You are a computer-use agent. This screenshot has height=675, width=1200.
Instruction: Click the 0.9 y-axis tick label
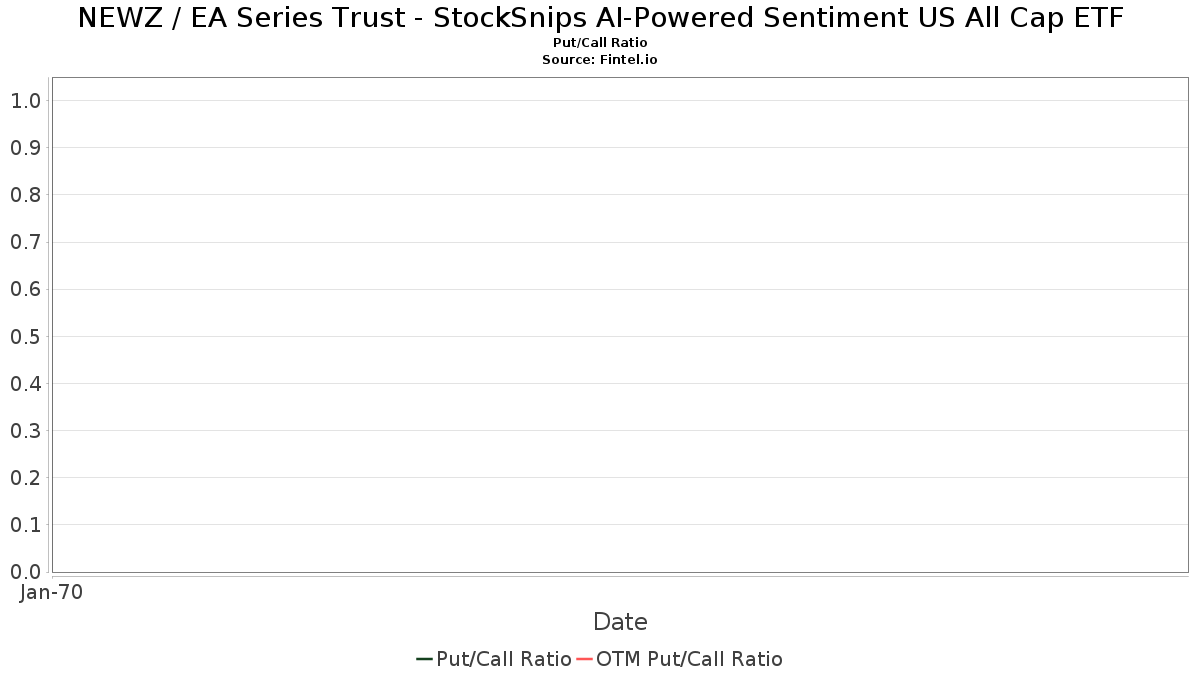click(25, 148)
